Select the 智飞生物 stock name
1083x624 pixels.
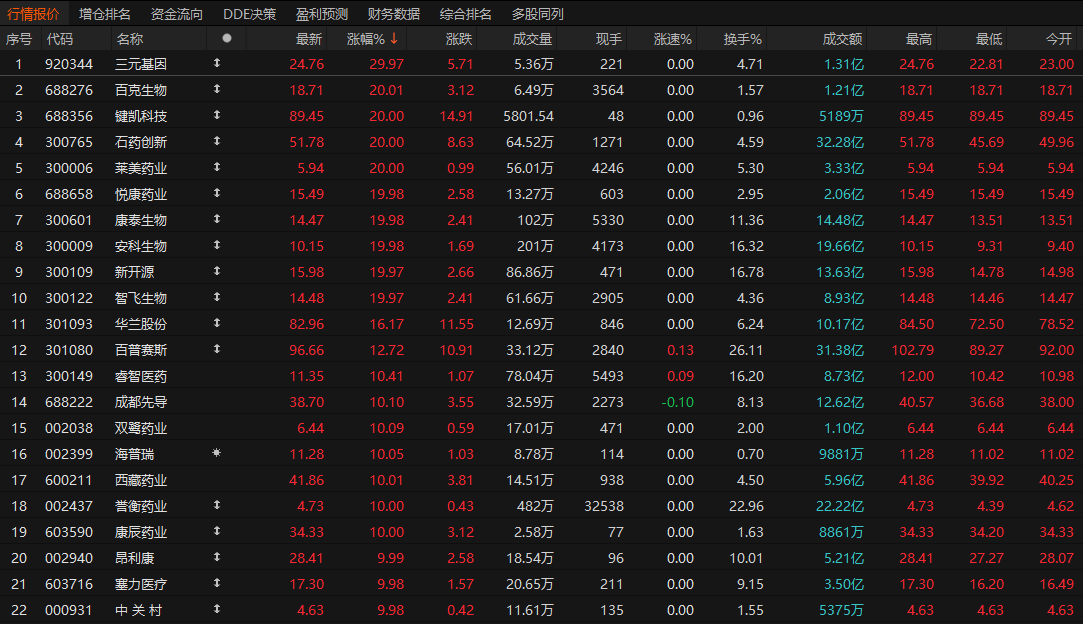tap(141, 299)
